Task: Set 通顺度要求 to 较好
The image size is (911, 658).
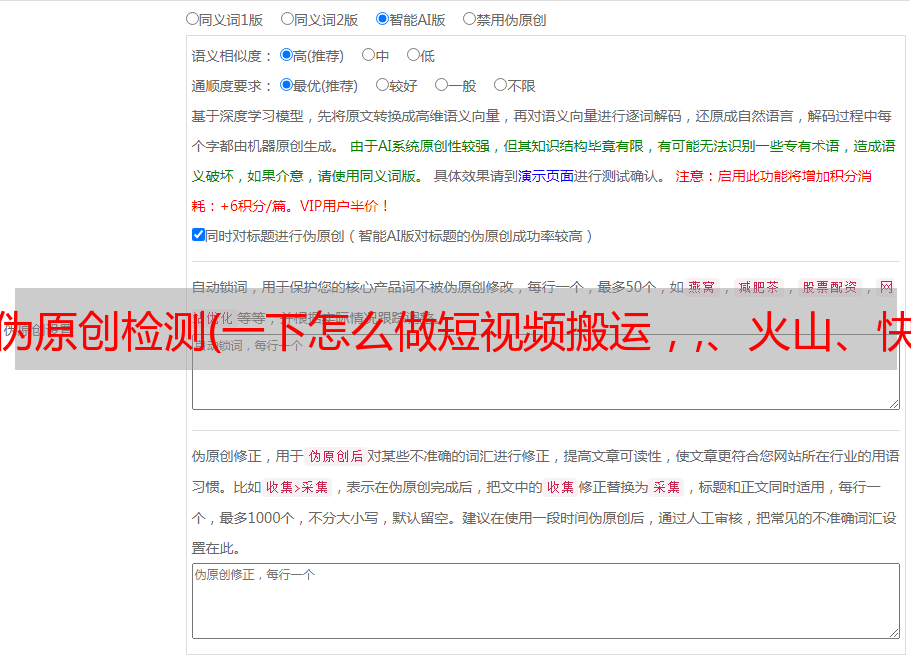Action: tap(382, 85)
